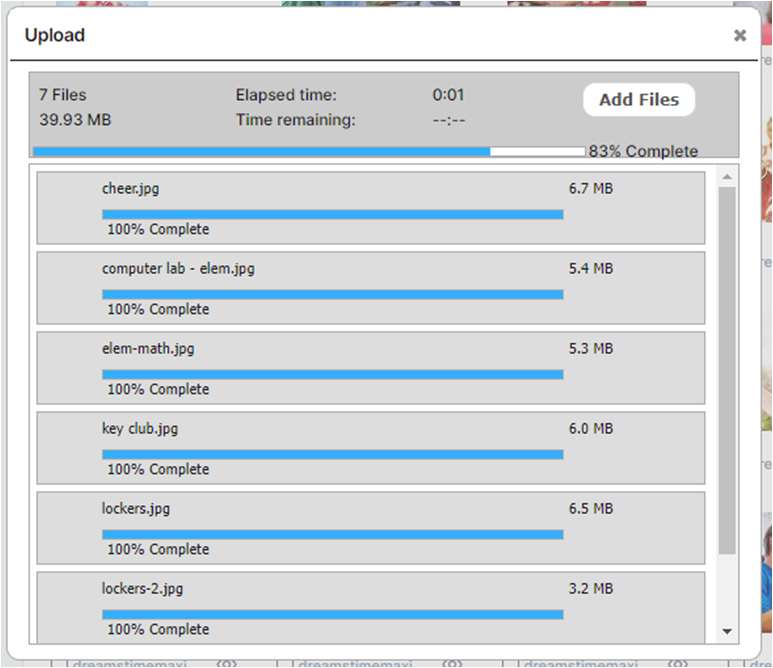Select the elem-math.jpg file name
The height and width of the screenshot is (668, 773).
[148, 349]
